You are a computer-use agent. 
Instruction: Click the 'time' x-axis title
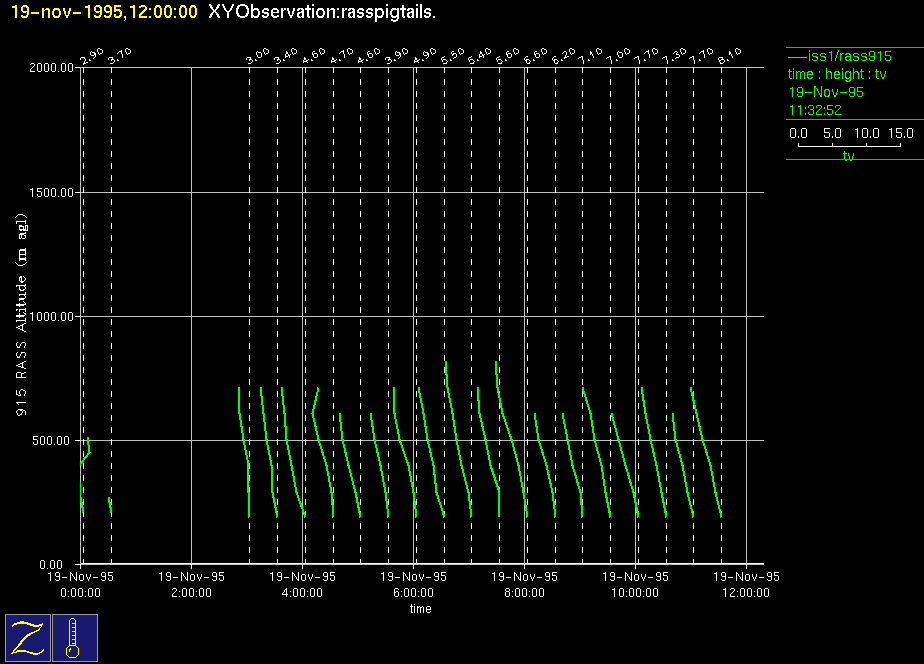coord(420,609)
